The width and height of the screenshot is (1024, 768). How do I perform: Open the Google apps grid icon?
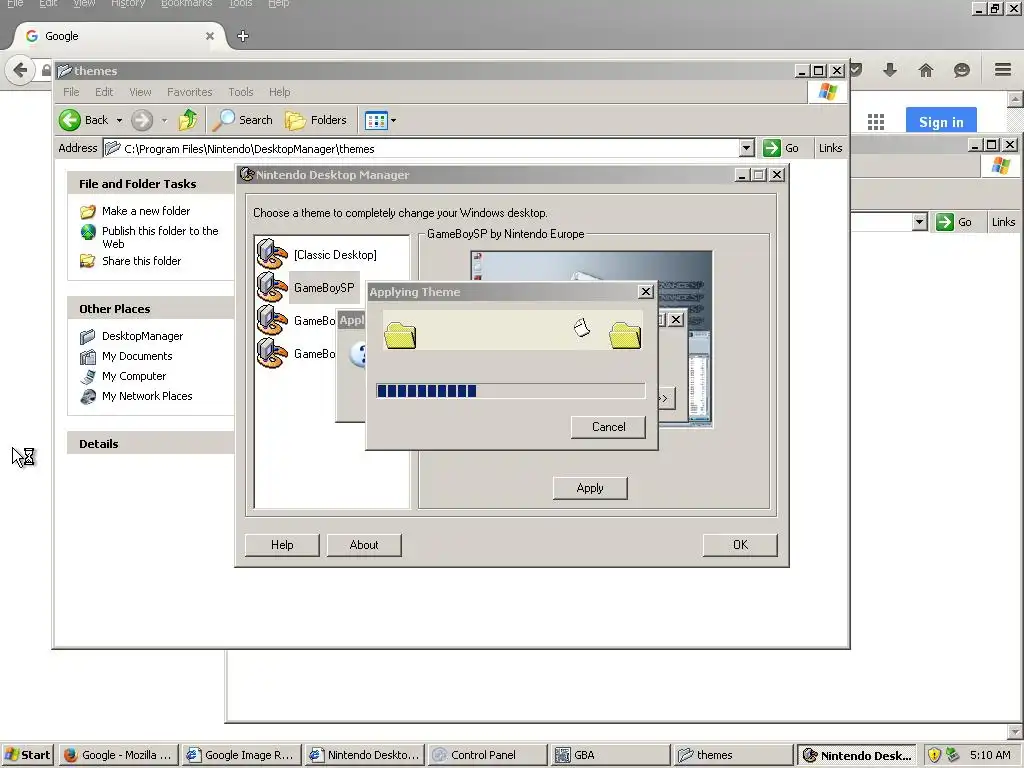coord(876,121)
